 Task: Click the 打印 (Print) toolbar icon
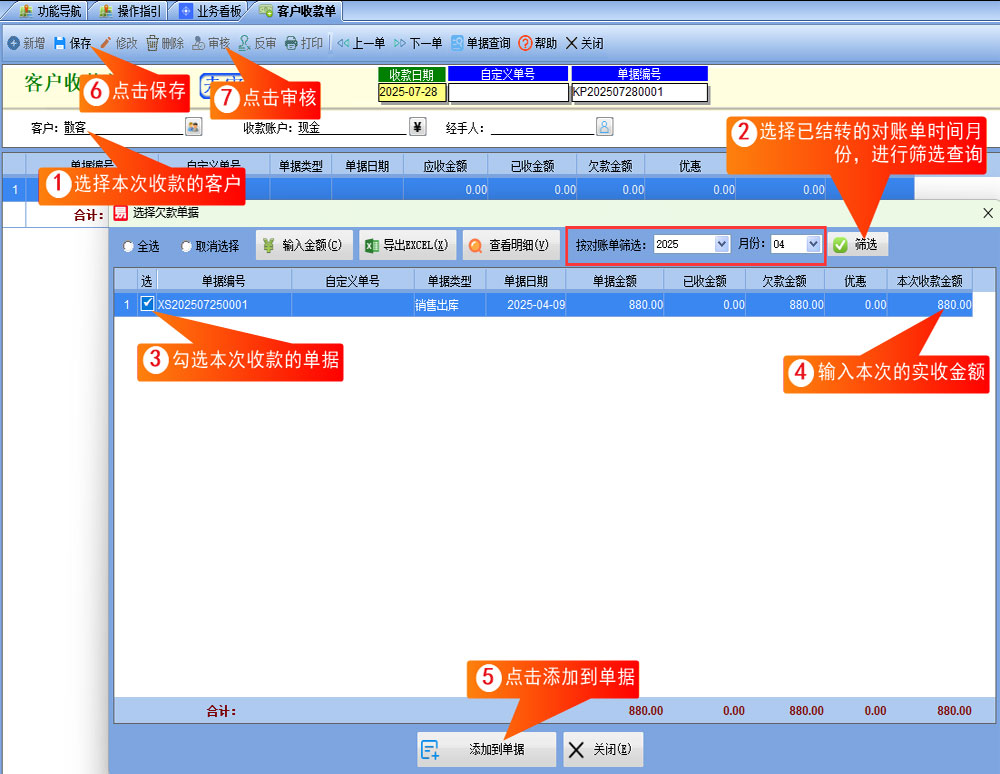291,44
